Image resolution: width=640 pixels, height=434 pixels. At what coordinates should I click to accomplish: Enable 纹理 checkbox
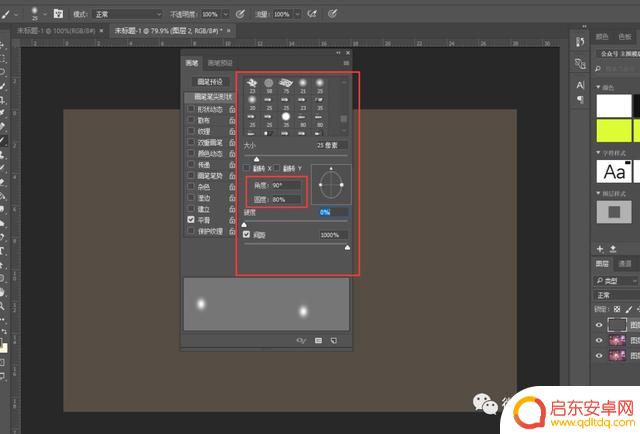coord(191,131)
